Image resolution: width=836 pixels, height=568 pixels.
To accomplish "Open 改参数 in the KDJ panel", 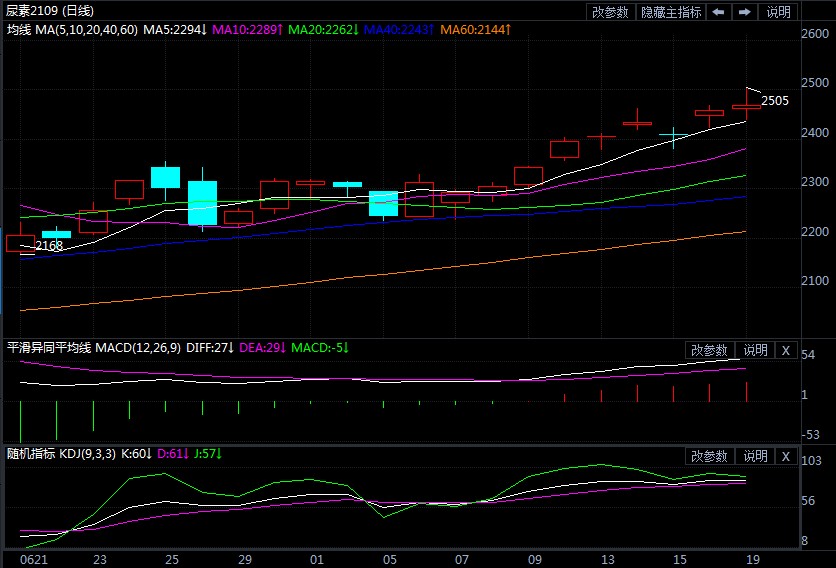I will pyautogui.click(x=710, y=456).
